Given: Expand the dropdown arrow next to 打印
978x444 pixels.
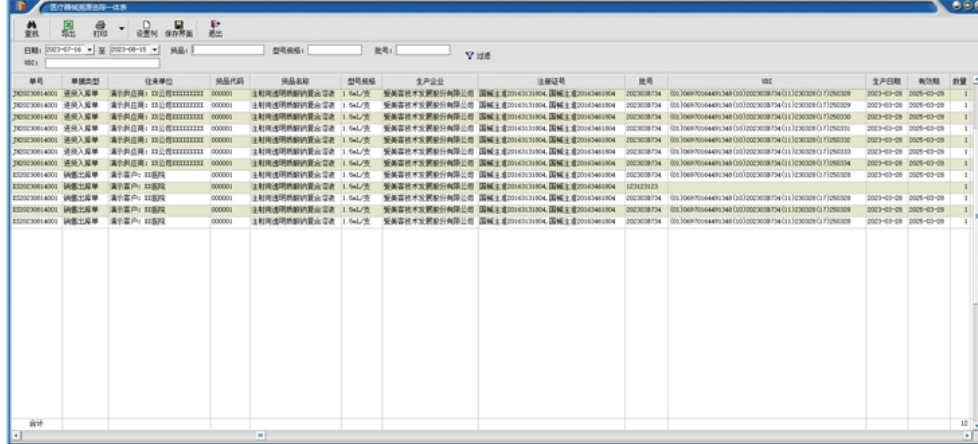Looking at the screenshot, I should (121, 29).
